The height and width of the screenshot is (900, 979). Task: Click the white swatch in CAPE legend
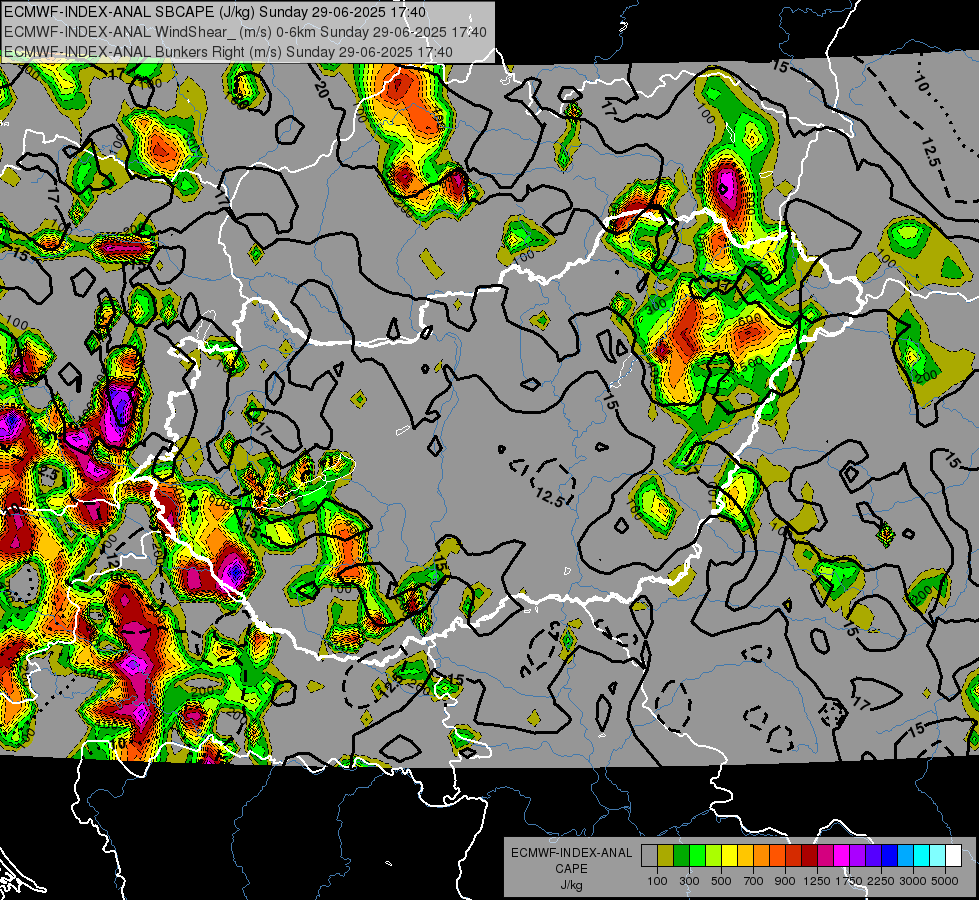pyautogui.click(x=954, y=856)
